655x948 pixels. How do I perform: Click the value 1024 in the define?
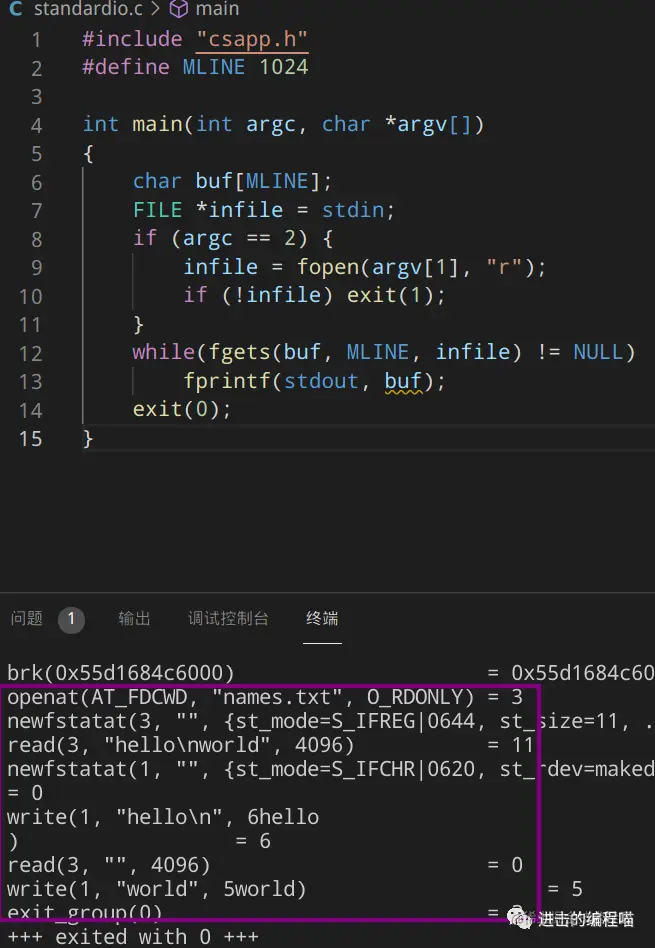pos(284,67)
